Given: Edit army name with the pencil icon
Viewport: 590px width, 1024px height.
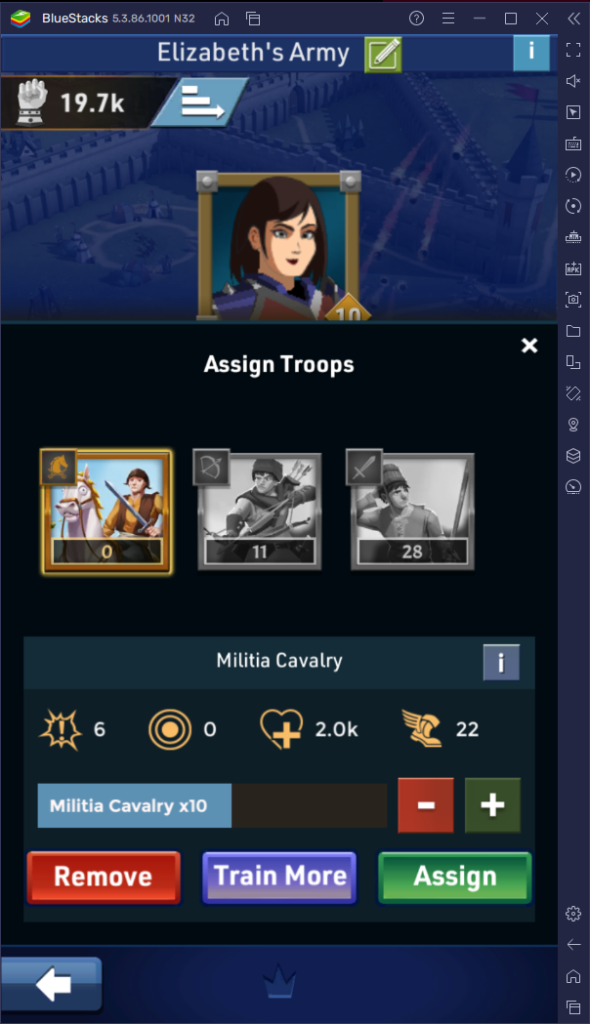Looking at the screenshot, I should [x=383, y=54].
